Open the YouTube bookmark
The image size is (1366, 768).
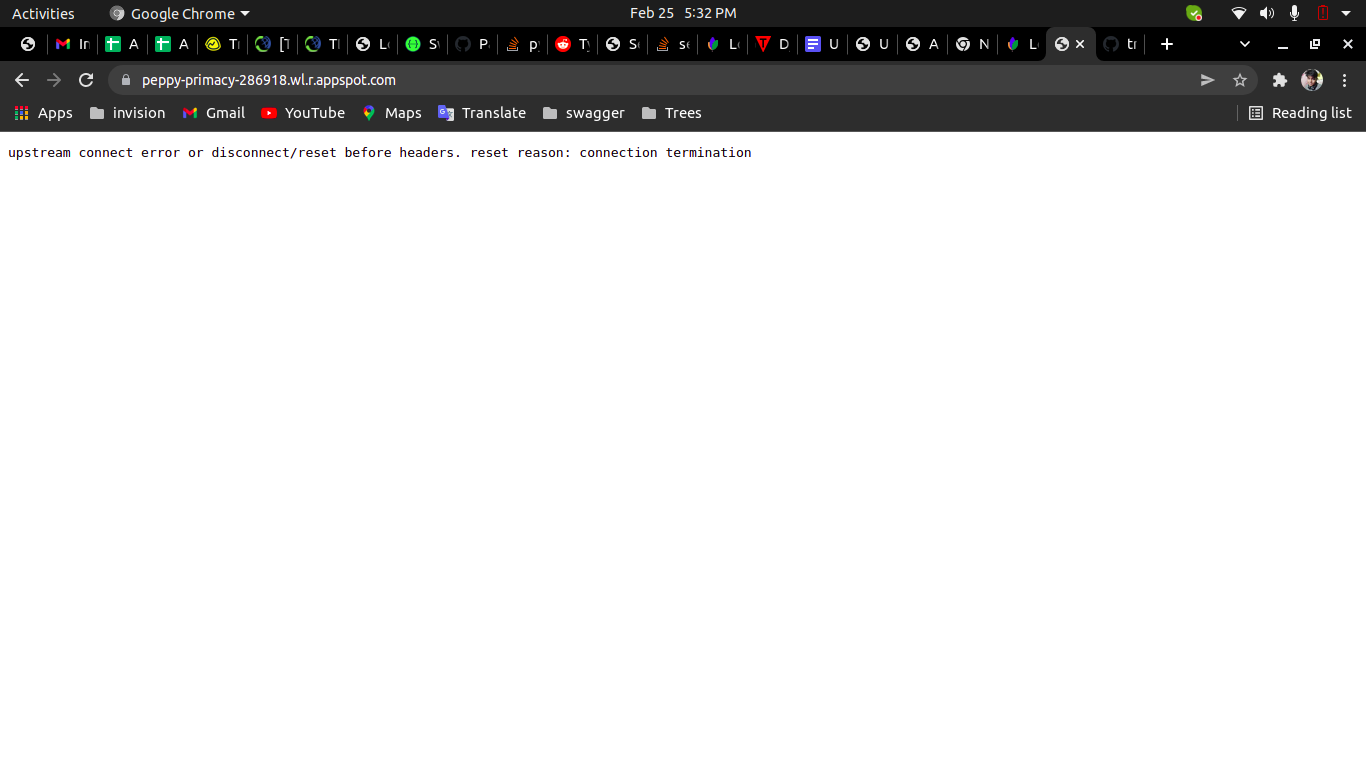(302, 113)
